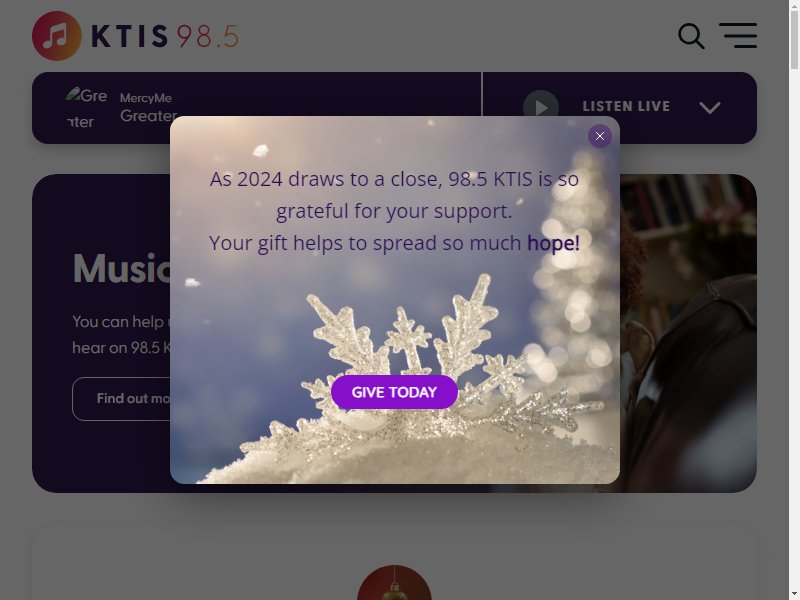The width and height of the screenshot is (800, 600).
Task: Click the KTIS music note logo icon
Action: [57, 36]
